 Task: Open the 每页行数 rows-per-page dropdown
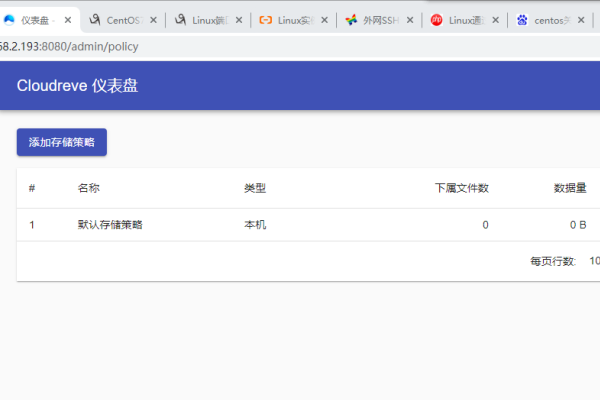click(x=594, y=261)
